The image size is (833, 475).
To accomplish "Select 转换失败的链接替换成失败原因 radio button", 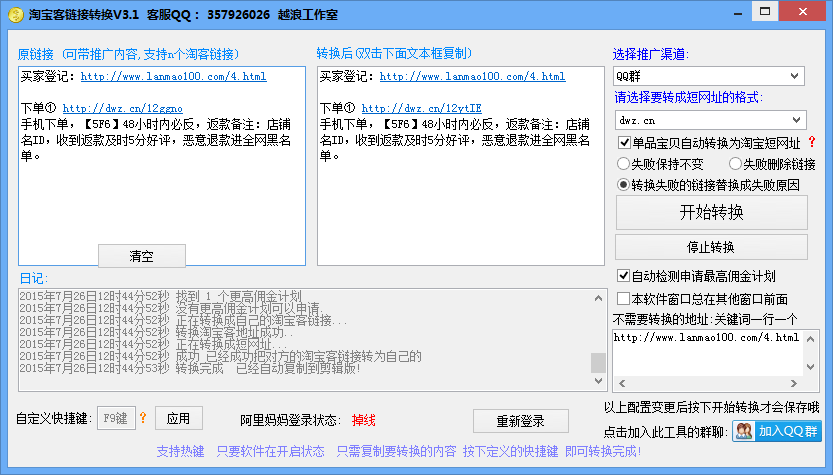I will pos(624,184).
